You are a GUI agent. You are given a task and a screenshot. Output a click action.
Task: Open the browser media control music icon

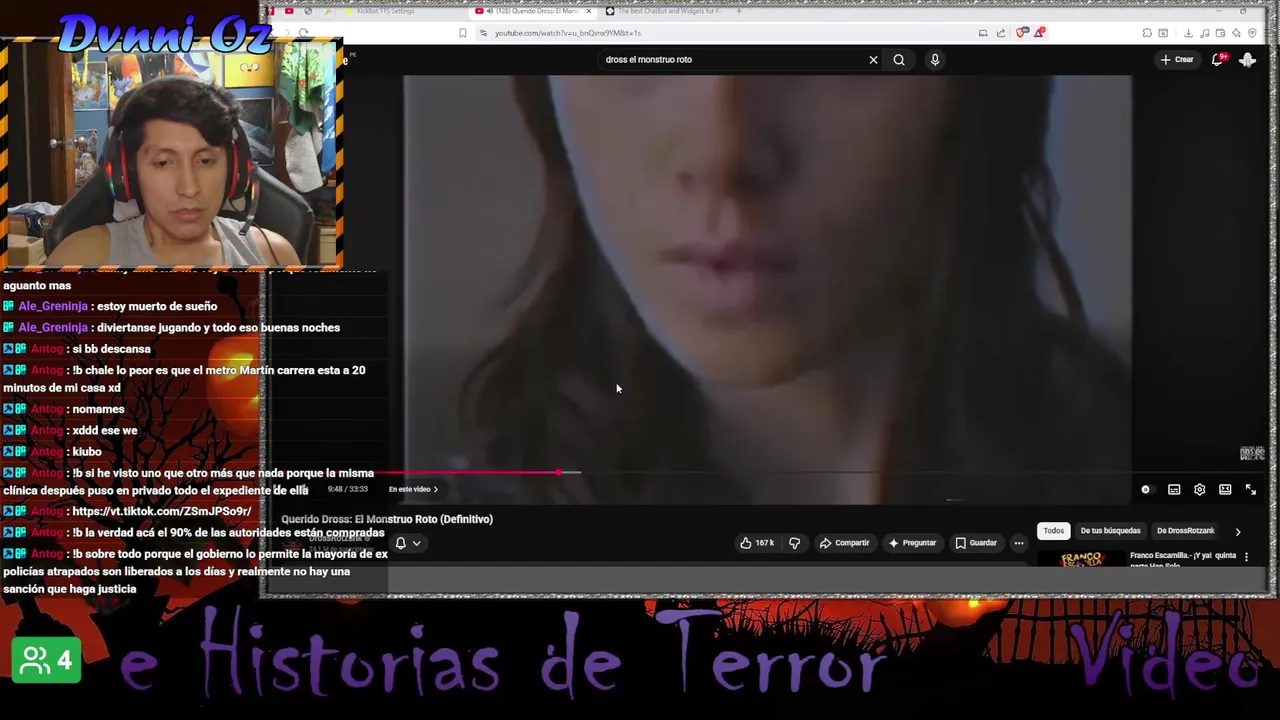[x=1204, y=33]
